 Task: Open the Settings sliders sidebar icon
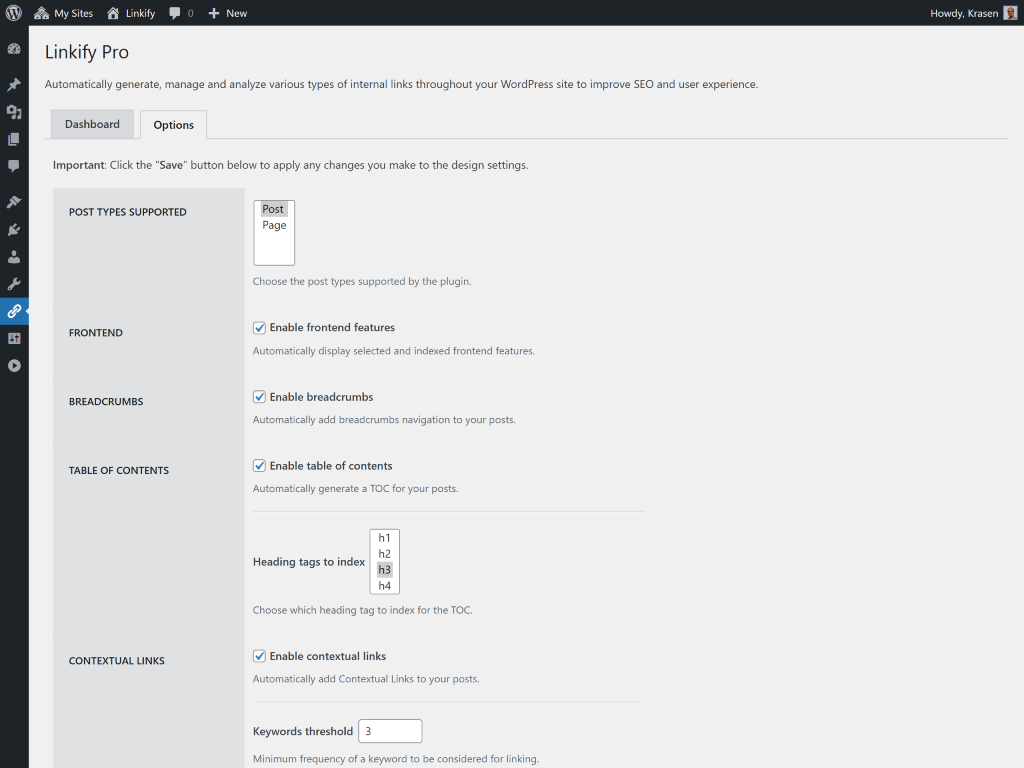pyautogui.click(x=14, y=338)
